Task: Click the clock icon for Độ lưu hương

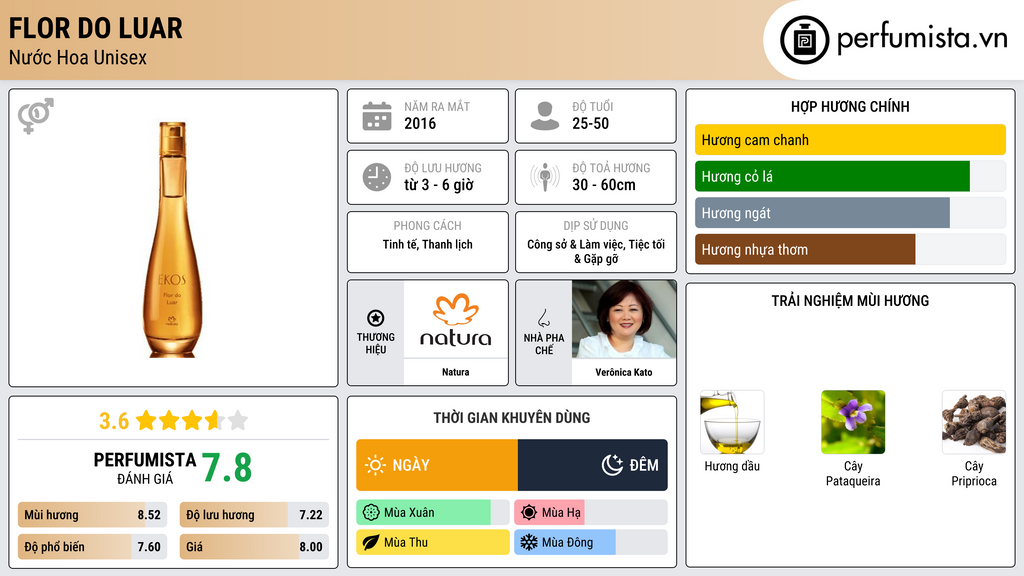Action: click(377, 177)
